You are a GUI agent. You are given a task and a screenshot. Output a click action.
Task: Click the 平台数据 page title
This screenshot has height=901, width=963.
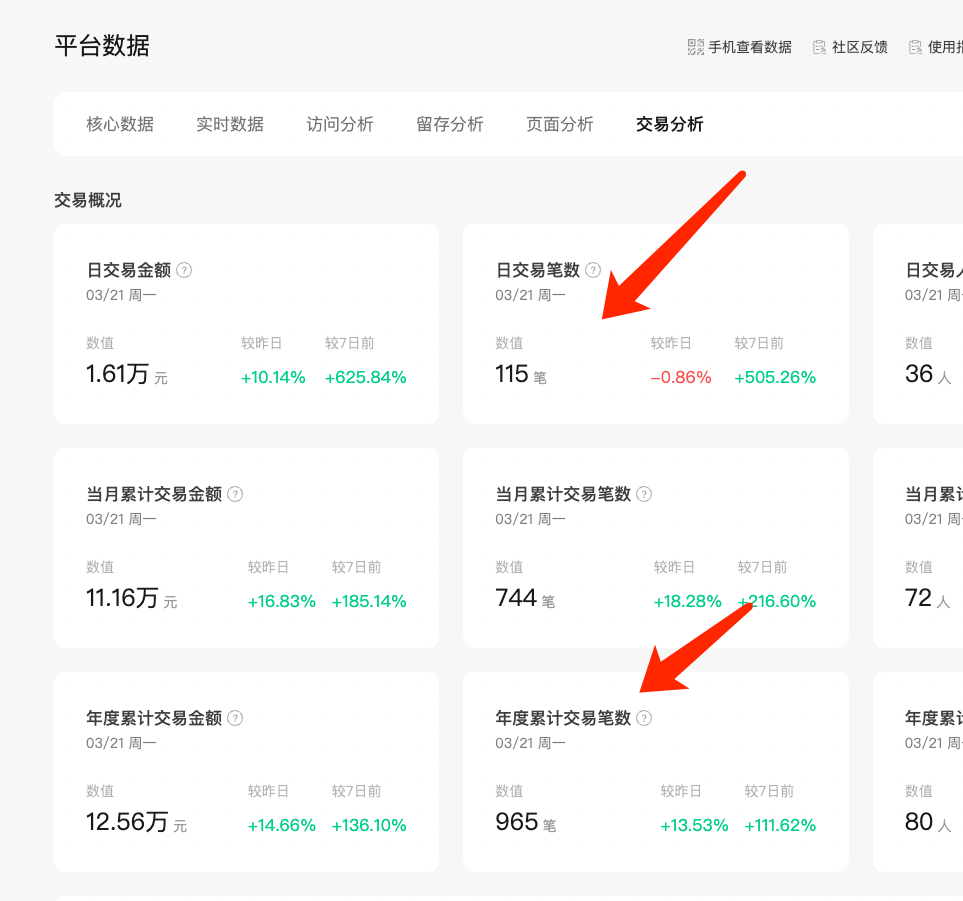coord(102,45)
